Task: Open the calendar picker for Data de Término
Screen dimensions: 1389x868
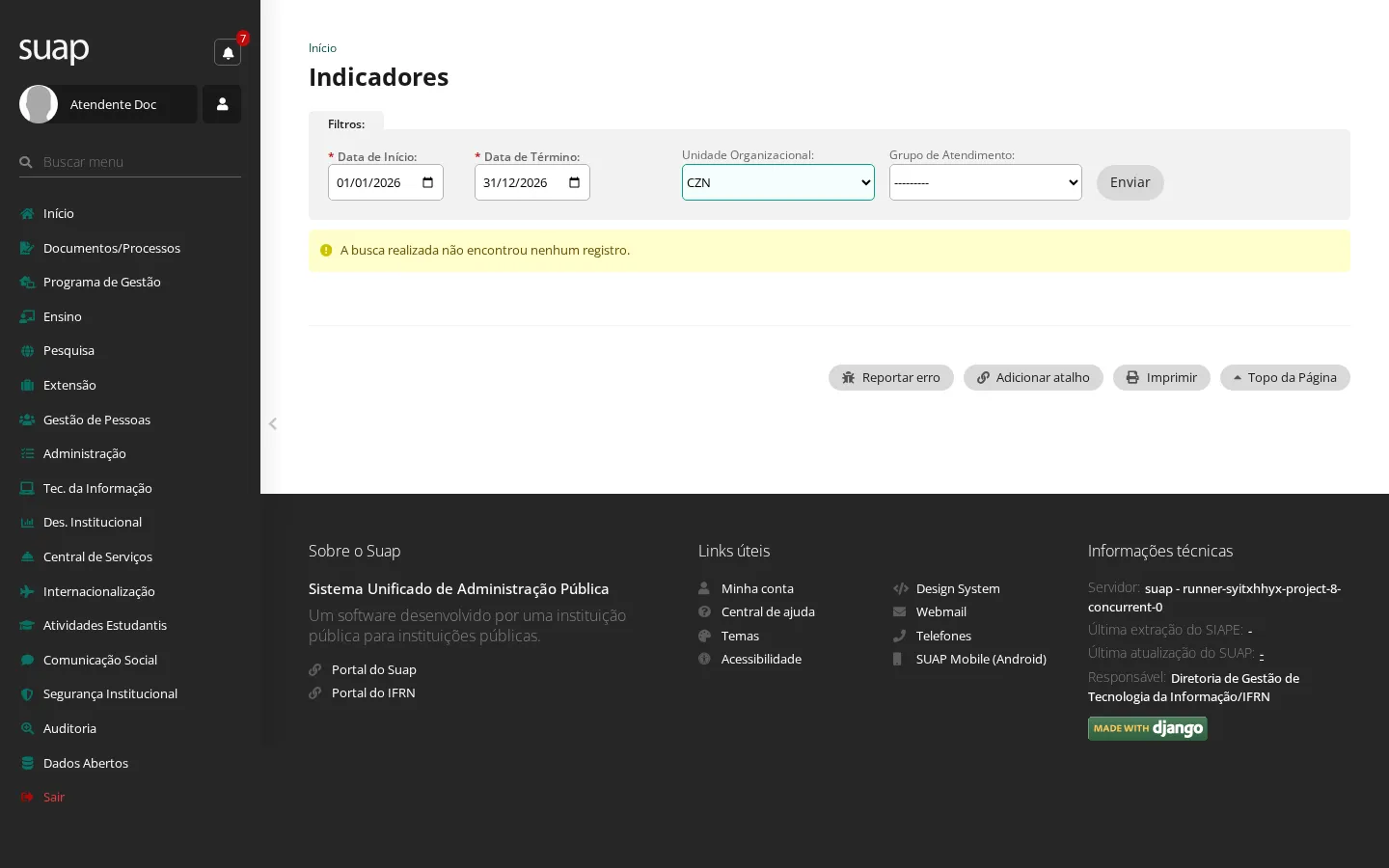Action: [575, 182]
